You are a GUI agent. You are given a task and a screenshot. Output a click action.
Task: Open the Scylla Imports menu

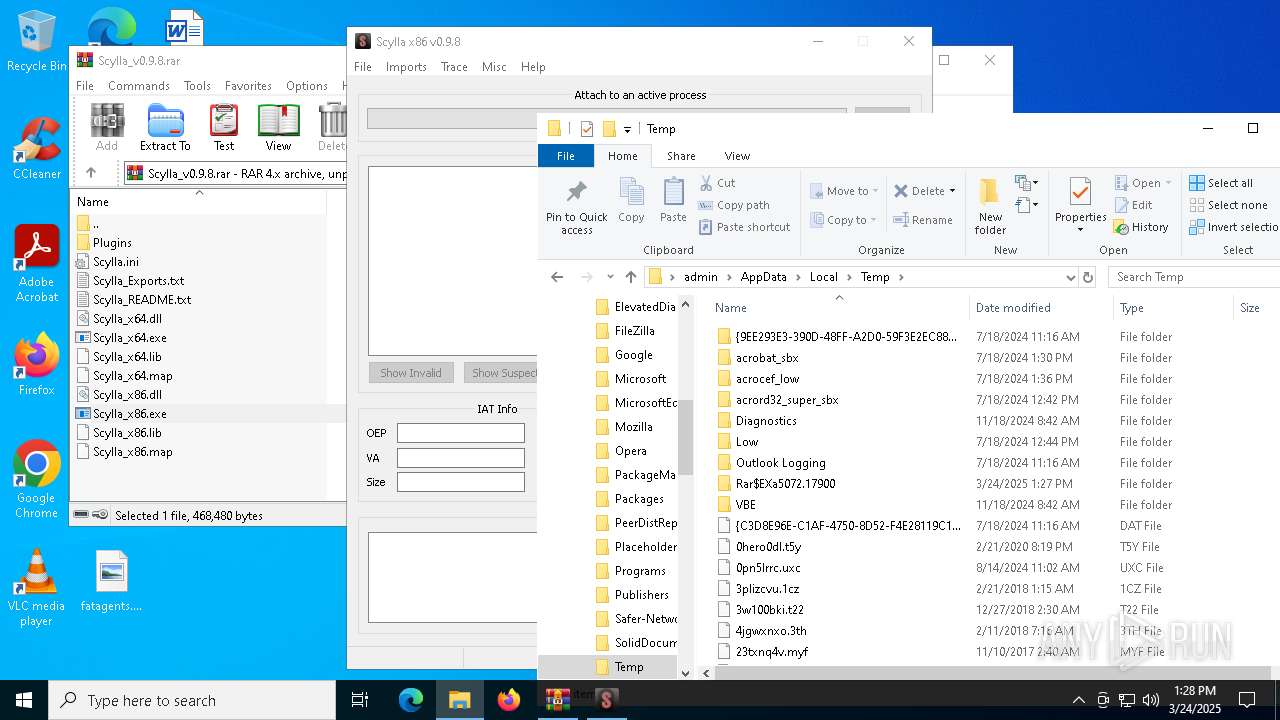point(406,67)
